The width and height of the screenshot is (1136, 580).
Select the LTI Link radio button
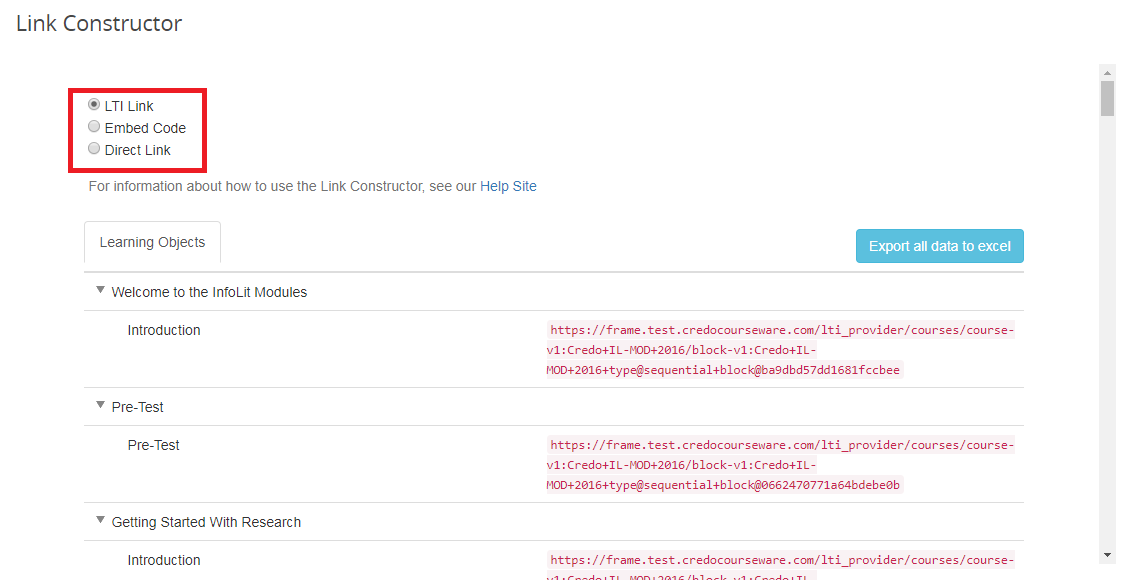94,105
